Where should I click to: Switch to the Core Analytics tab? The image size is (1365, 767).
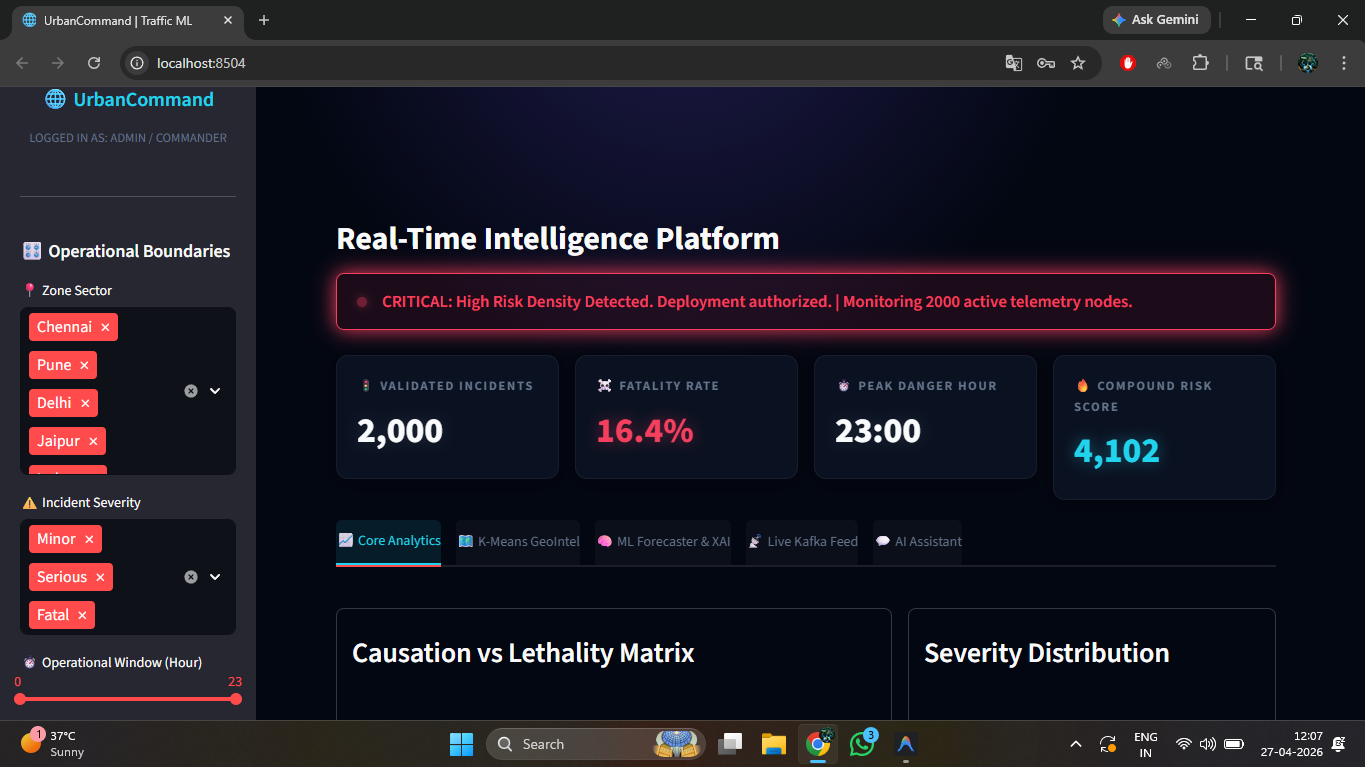point(389,541)
